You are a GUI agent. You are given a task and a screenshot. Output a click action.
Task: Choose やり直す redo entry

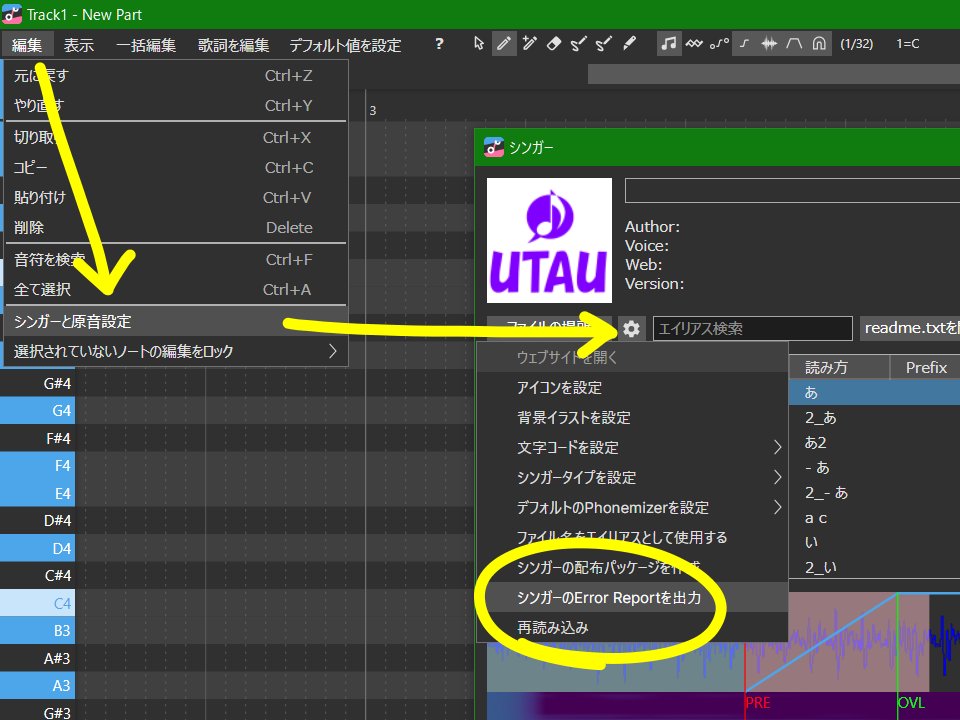[x=176, y=106]
